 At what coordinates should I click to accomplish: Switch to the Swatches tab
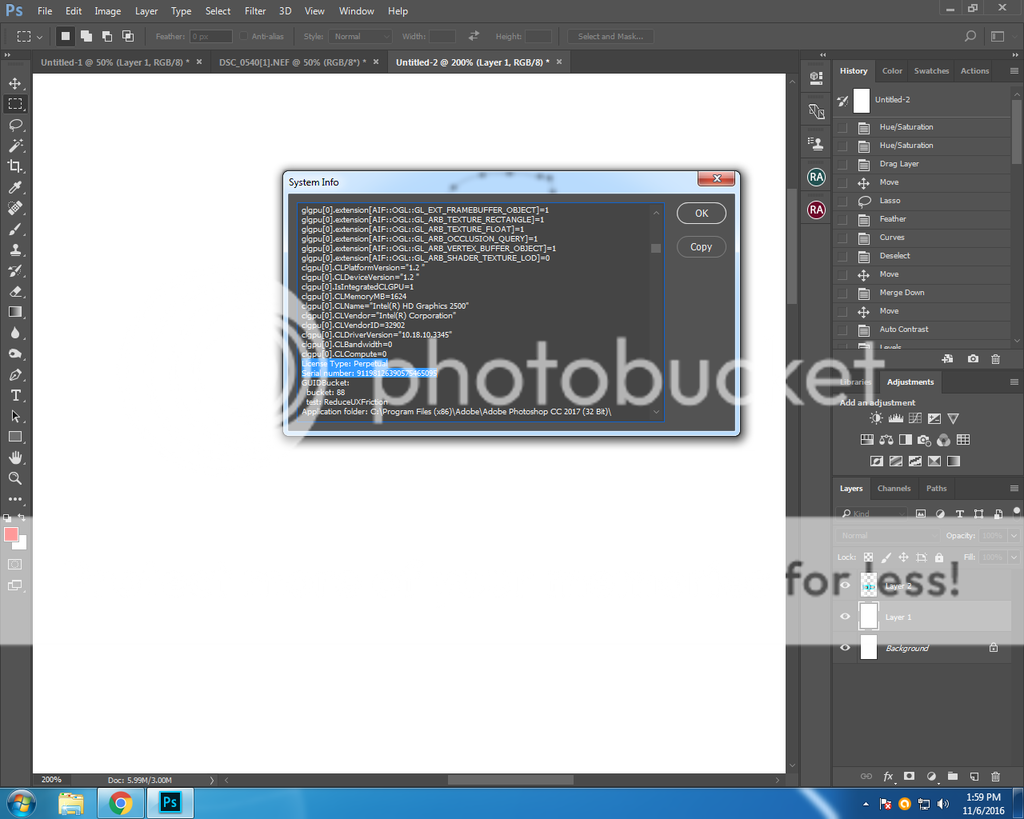931,71
